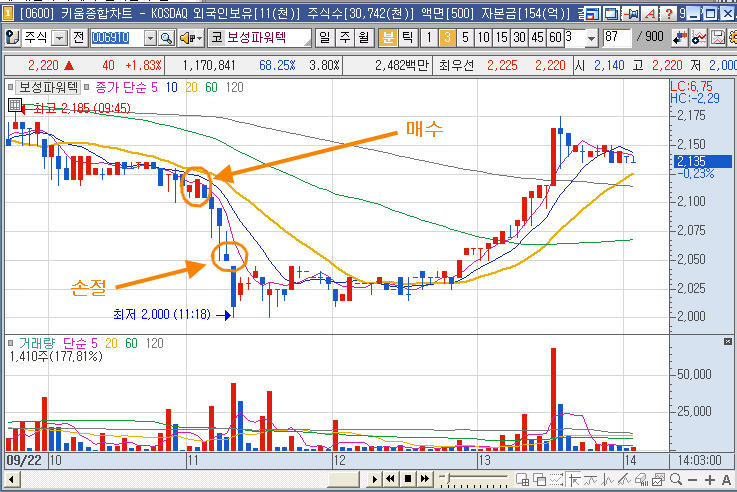Select the 1-minute interval button
Screen dimensions: 737x492
pos(429,38)
